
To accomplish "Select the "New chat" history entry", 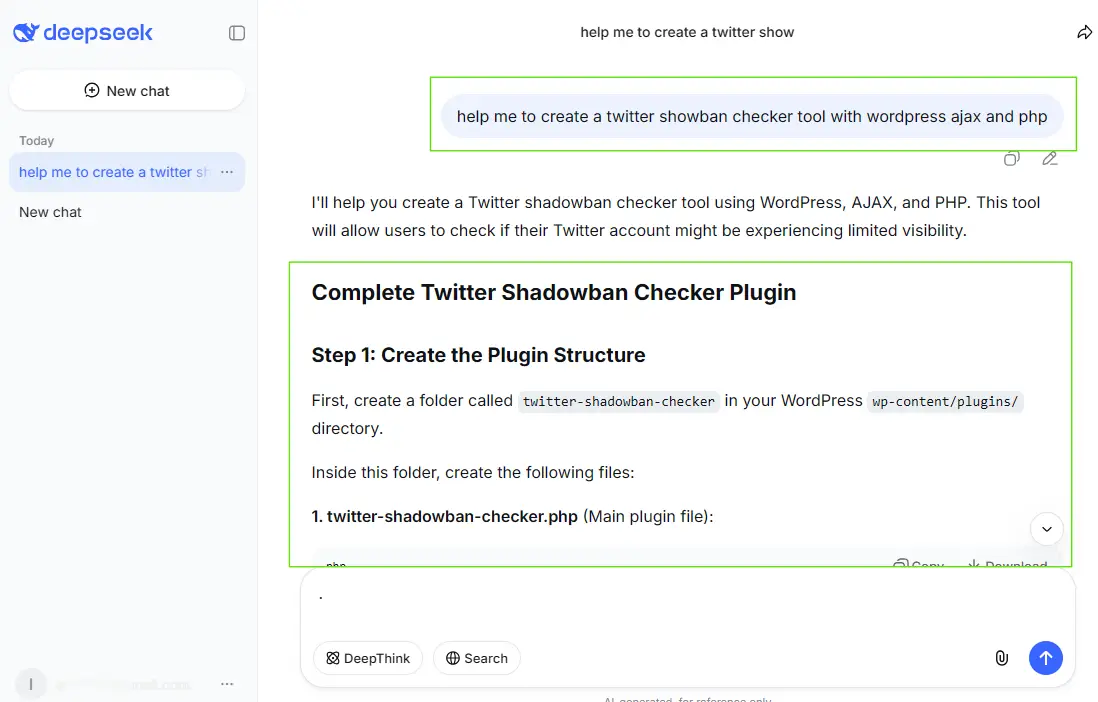I will point(51,212).
